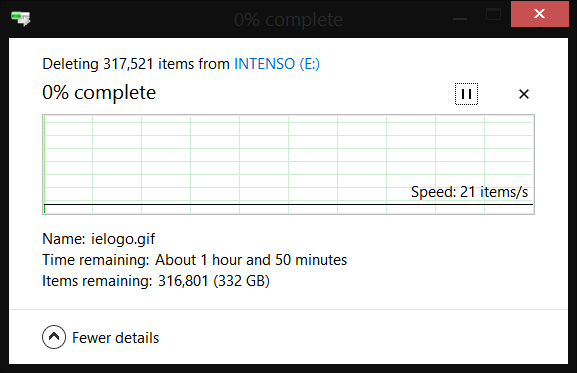Image resolution: width=577 pixels, height=373 pixels.
Task: Collapse the dialog with Fewer details
Action: pos(100,337)
